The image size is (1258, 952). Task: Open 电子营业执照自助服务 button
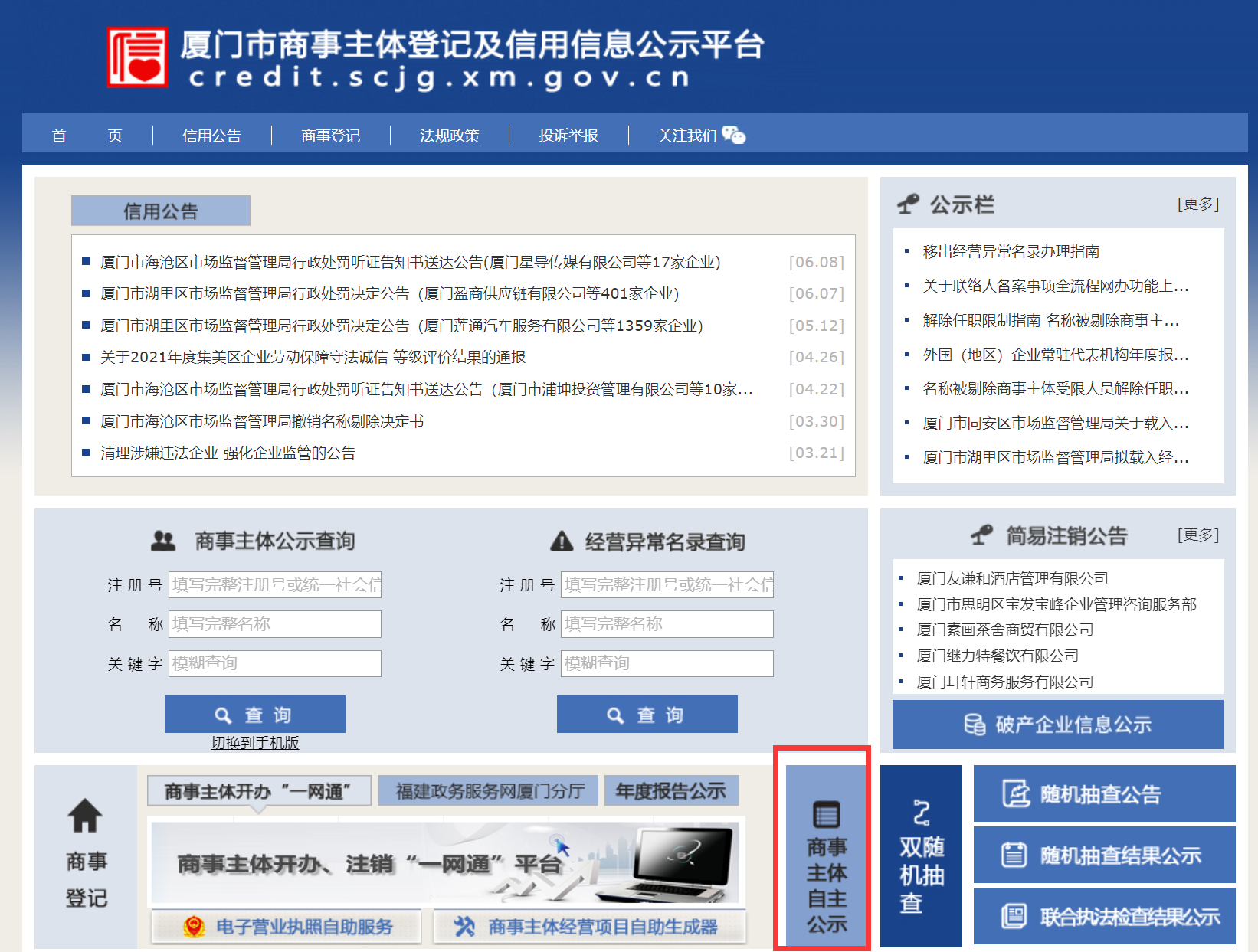pyautogui.click(x=287, y=927)
